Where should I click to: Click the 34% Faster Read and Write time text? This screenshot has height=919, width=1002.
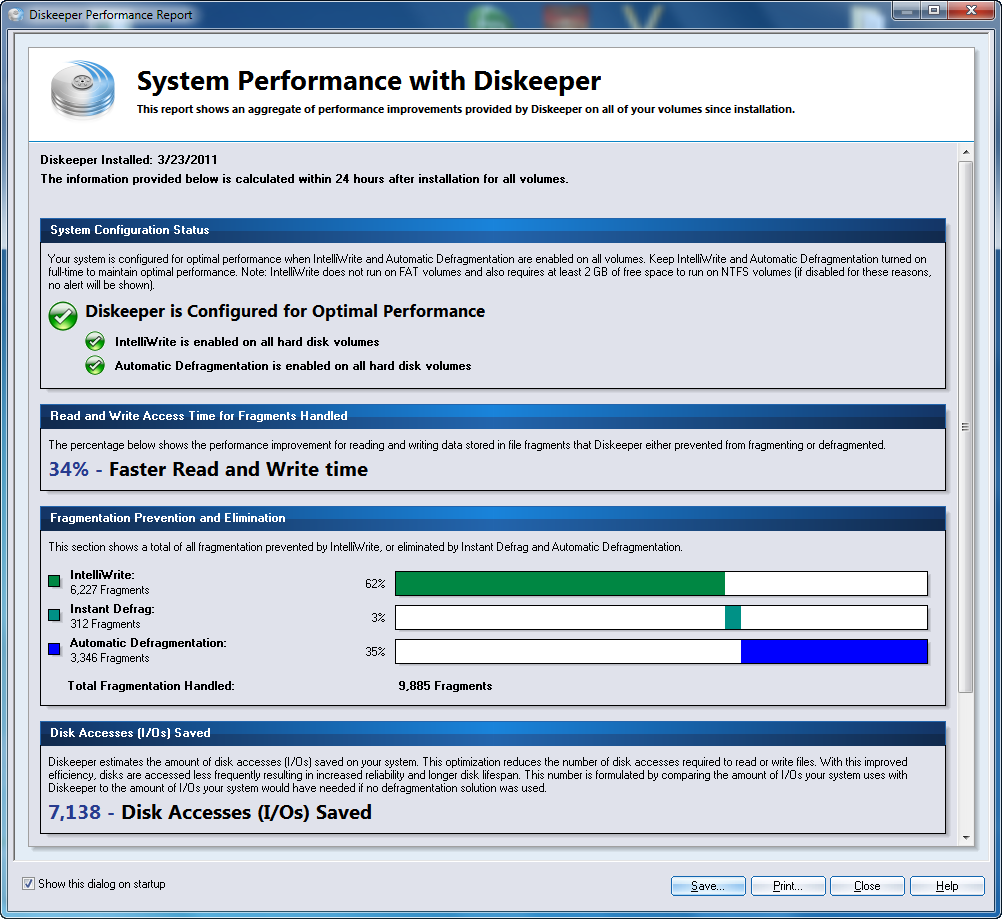click(x=208, y=469)
